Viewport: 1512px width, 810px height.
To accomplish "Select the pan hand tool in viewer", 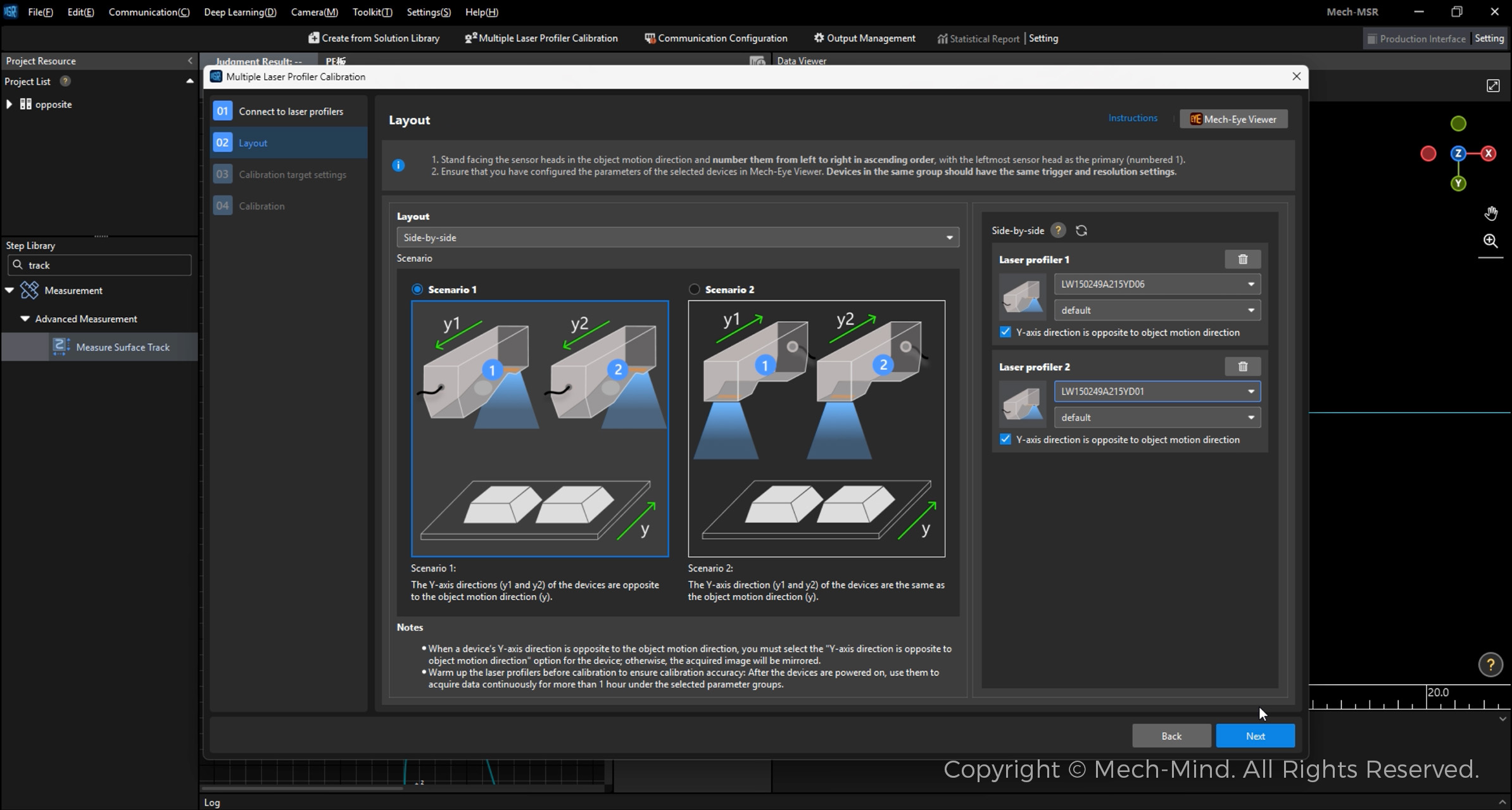I will (x=1490, y=214).
